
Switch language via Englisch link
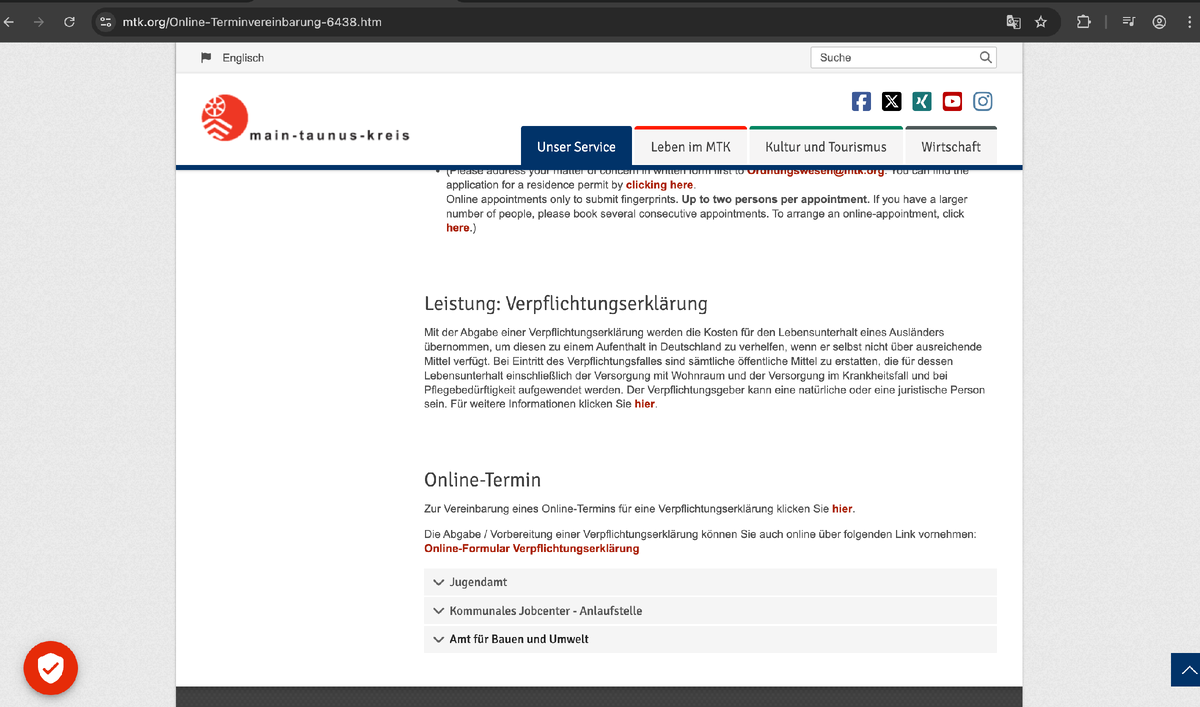coord(243,58)
